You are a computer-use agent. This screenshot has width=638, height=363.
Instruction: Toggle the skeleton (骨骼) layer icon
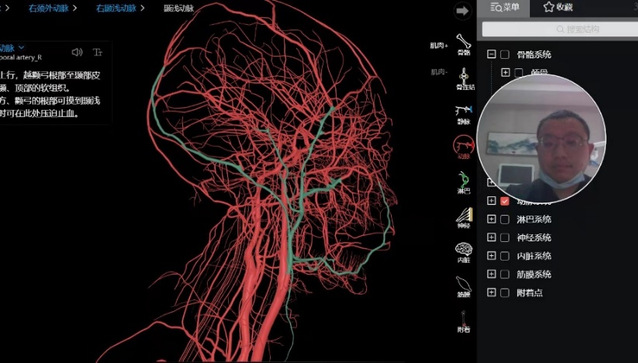(463, 44)
